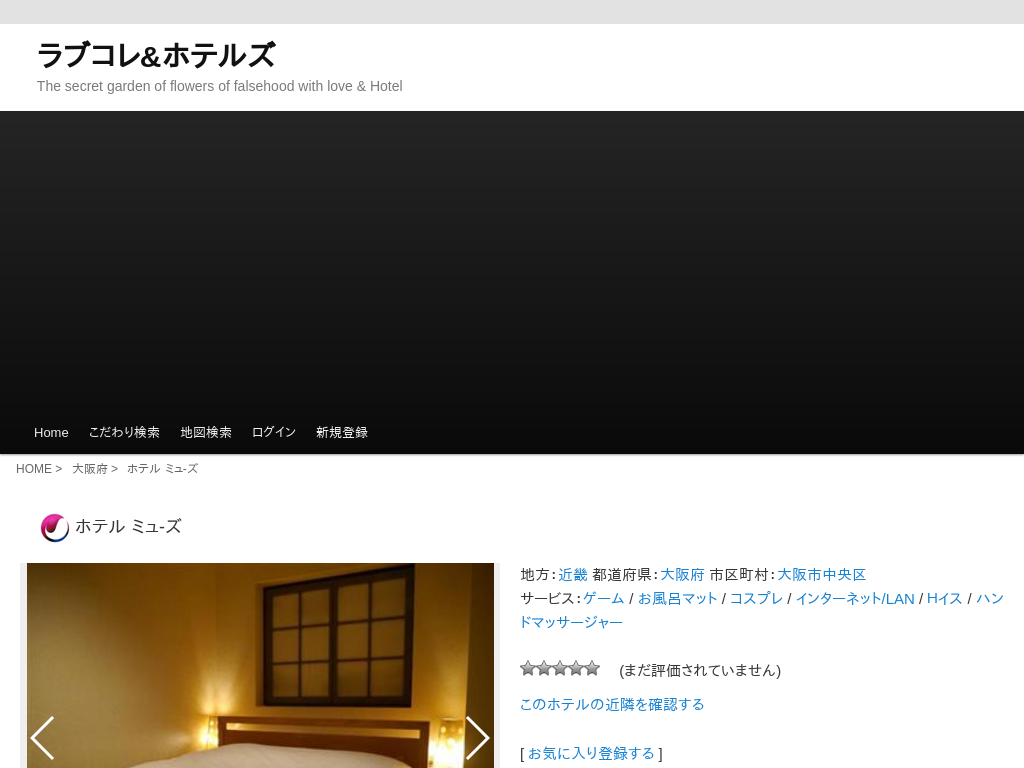Open the 近畿 region link

tap(573, 575)
